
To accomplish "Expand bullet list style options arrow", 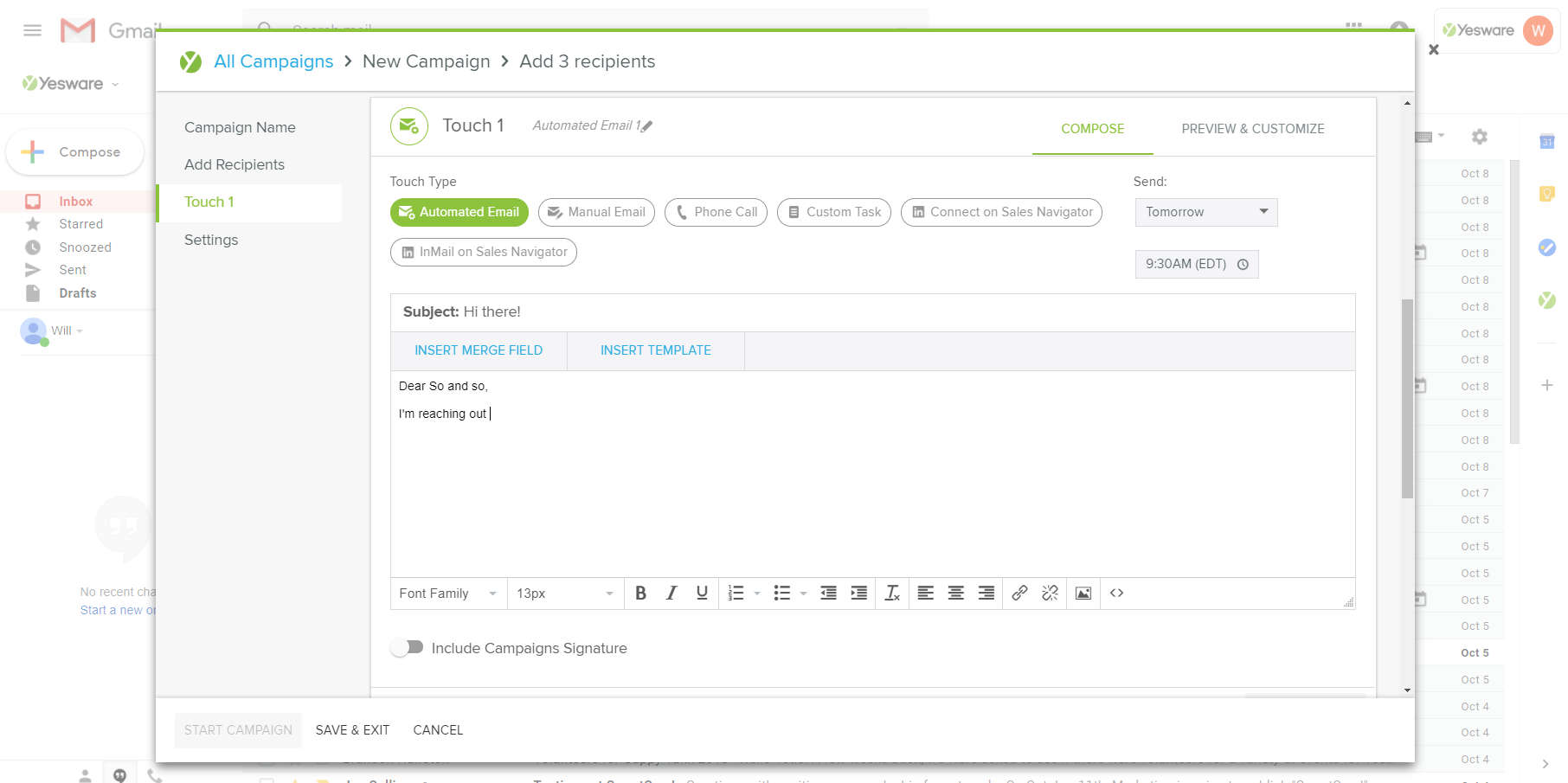I will [803, 594].
